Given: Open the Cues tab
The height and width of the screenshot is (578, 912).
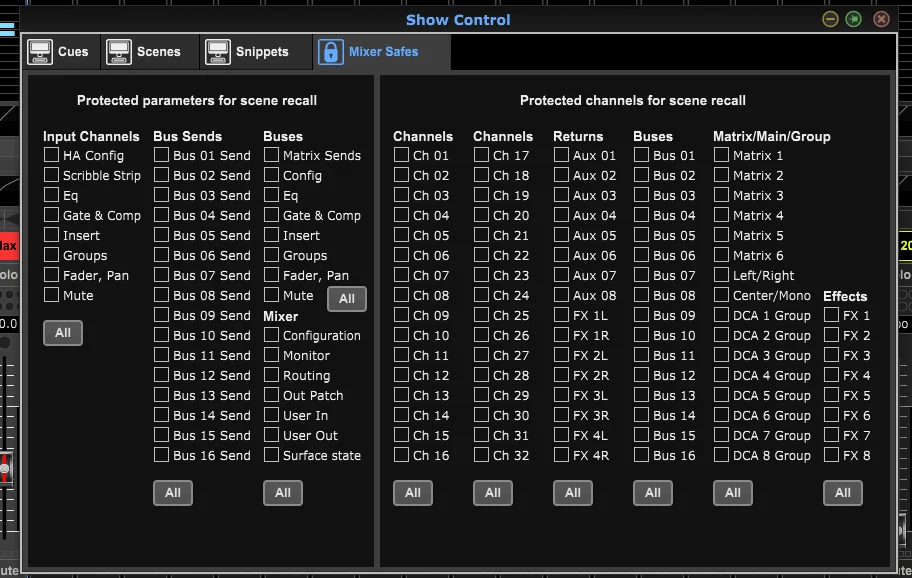Looking at the screenshot, I should point(62,52).
